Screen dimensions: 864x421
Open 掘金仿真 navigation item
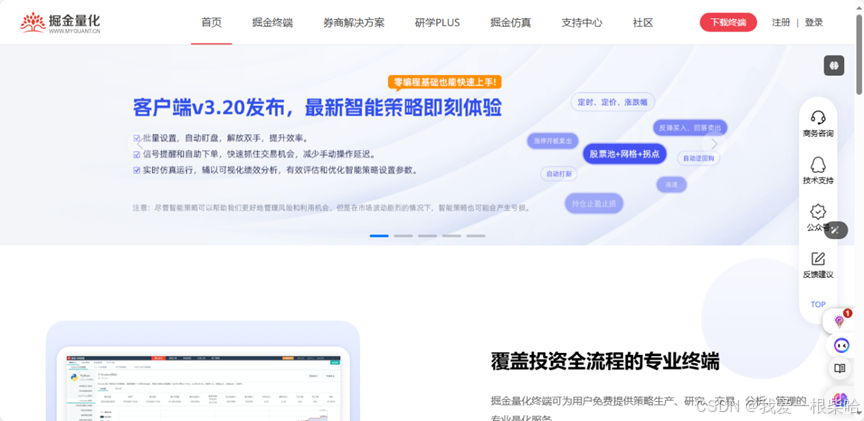coord(511,23)
